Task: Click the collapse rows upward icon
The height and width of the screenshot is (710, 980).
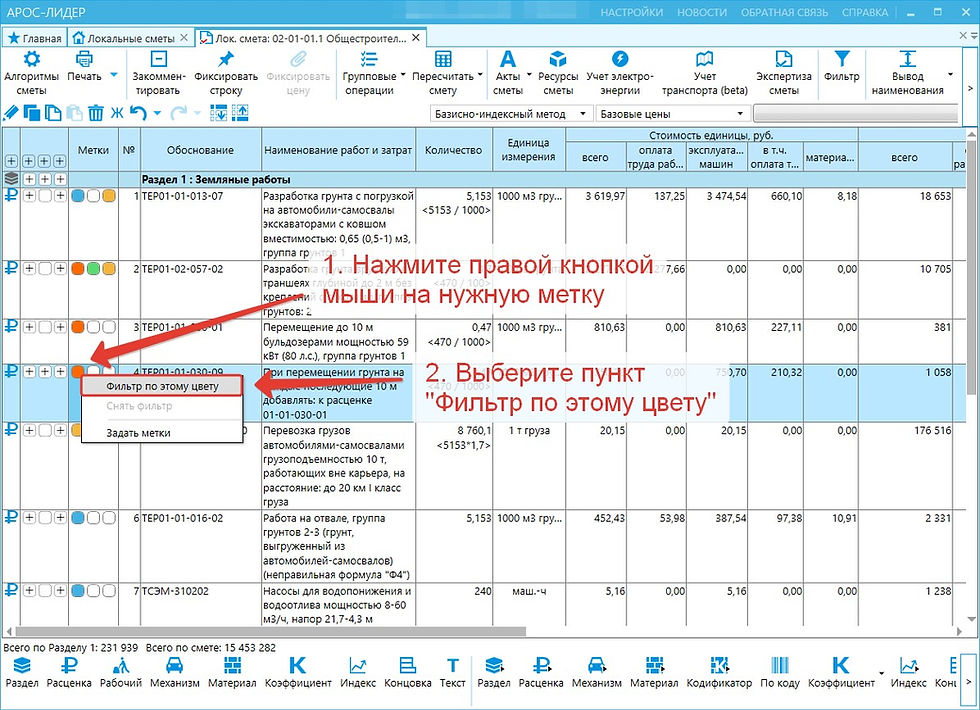Action: pos(240,113)
